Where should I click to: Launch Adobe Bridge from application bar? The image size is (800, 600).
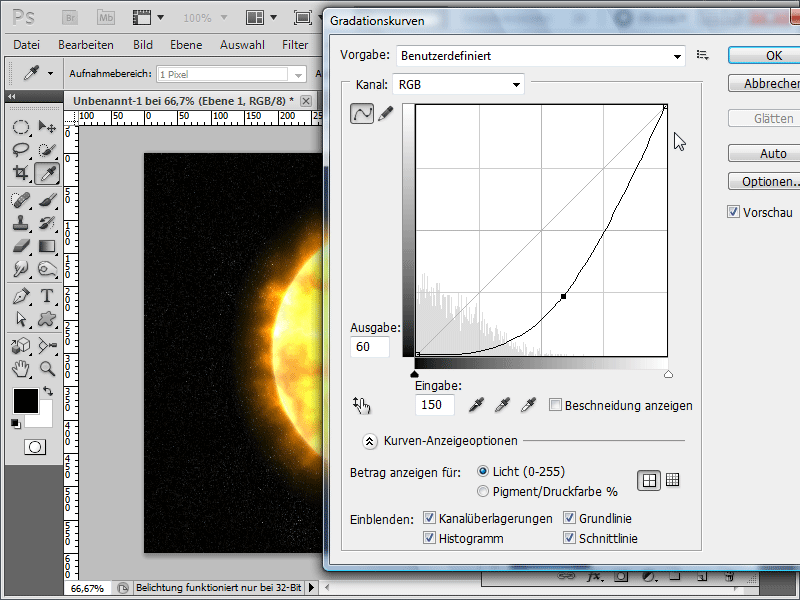point(70,18)
